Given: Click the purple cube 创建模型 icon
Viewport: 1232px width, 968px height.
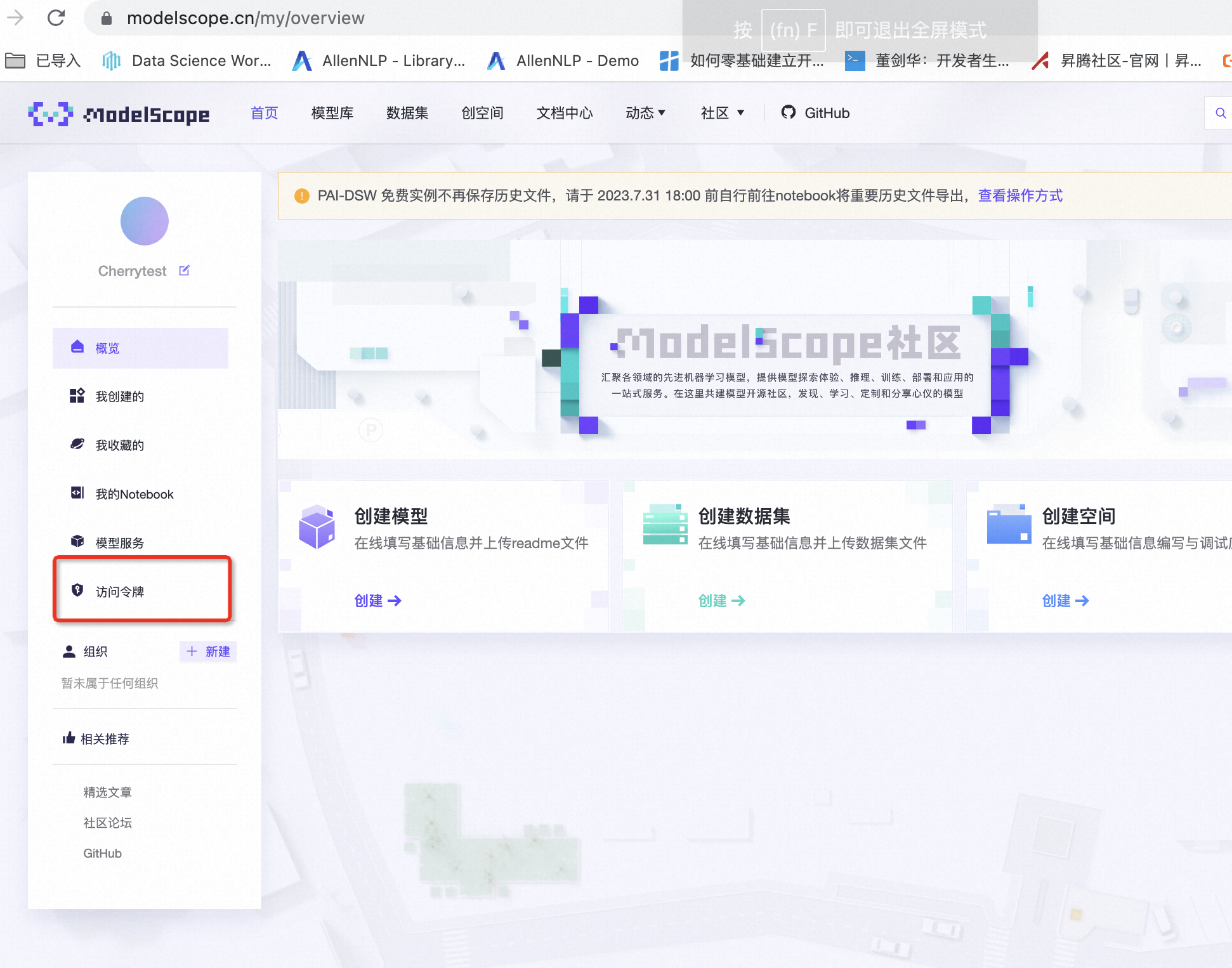Looking at the screenshot, I should 317,527.
